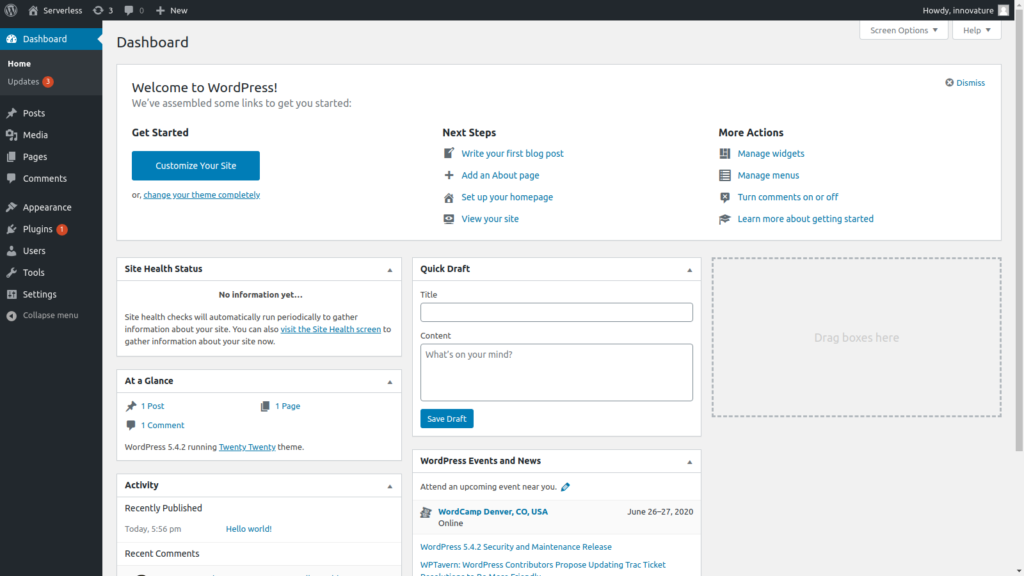1024x576 pixels.
Task: Open the Screen Options dropdown
Action: point(904,30)
